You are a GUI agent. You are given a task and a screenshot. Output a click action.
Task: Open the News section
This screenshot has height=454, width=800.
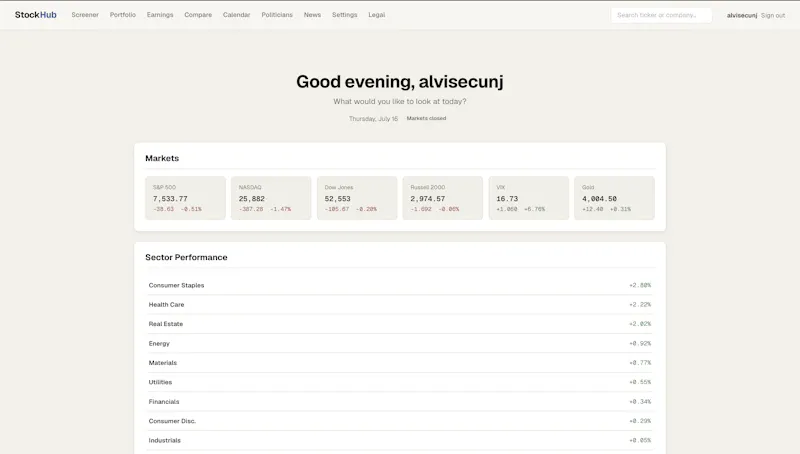click(312, 15)
